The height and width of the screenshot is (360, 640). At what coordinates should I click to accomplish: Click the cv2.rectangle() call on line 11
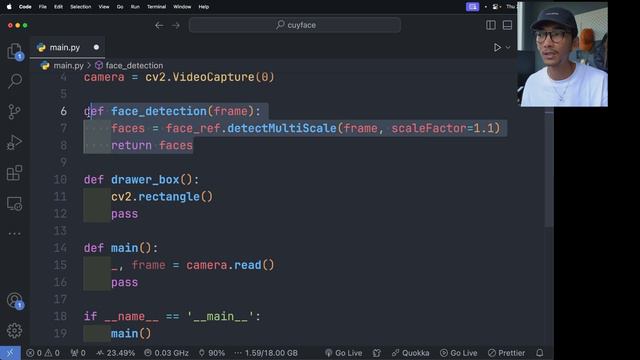(x=162, y=197)
